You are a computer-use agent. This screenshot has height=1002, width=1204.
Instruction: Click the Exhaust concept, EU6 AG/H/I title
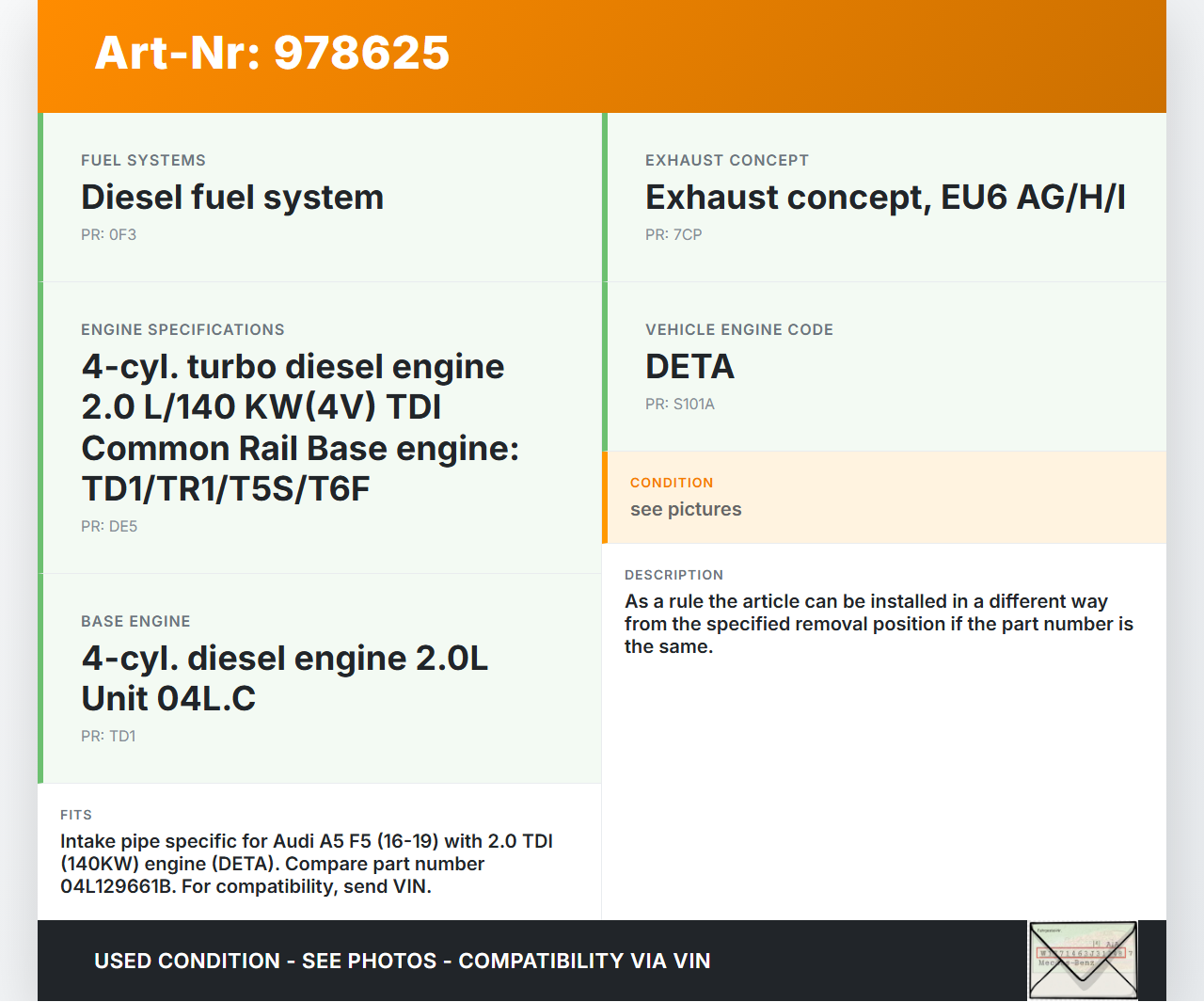click(x=884, y=198)
